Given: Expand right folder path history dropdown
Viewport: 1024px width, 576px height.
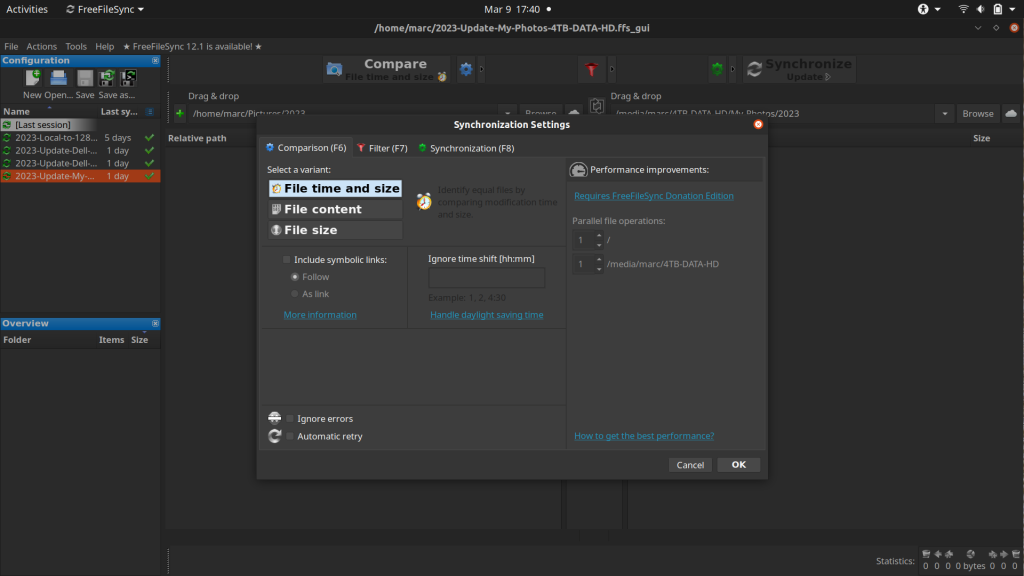Looking at the screenshot, I should tap(944, 114).
